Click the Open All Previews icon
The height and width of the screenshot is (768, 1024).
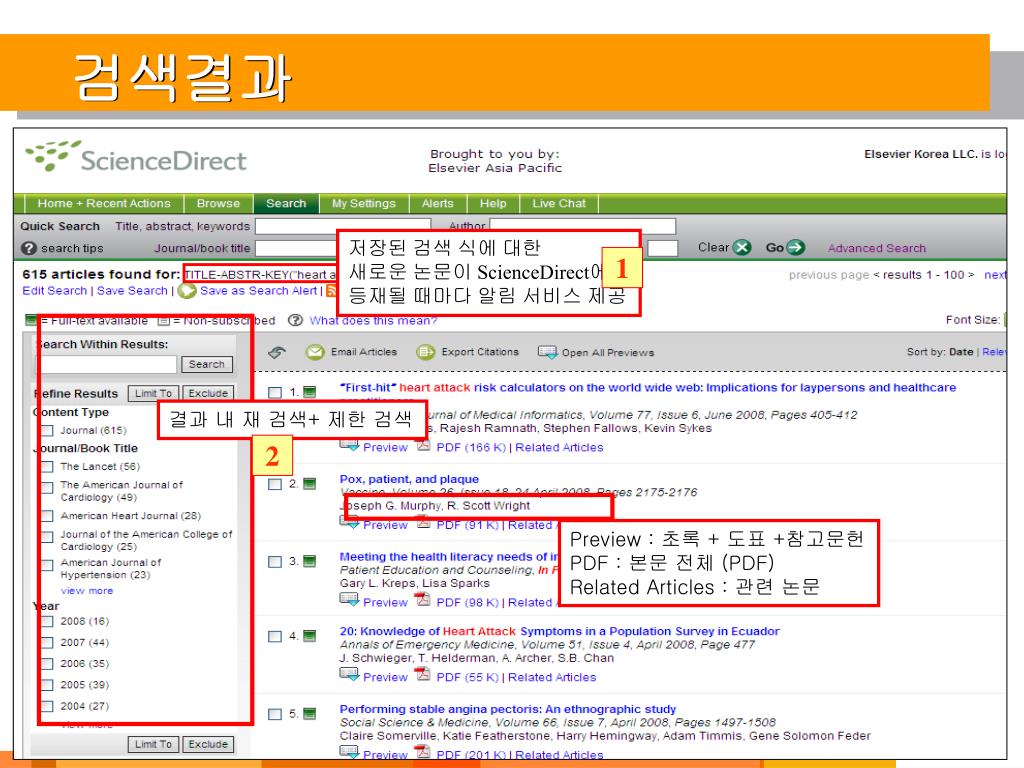(x=547, y=352)
